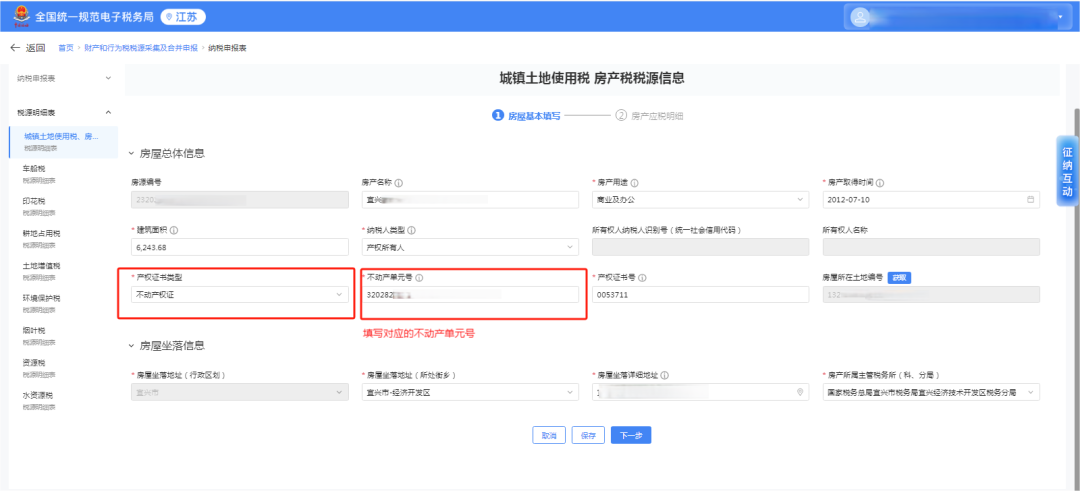Click the 建筑面积 input showing 6,243.68
1080x491 pixels.
coord(239,247)
